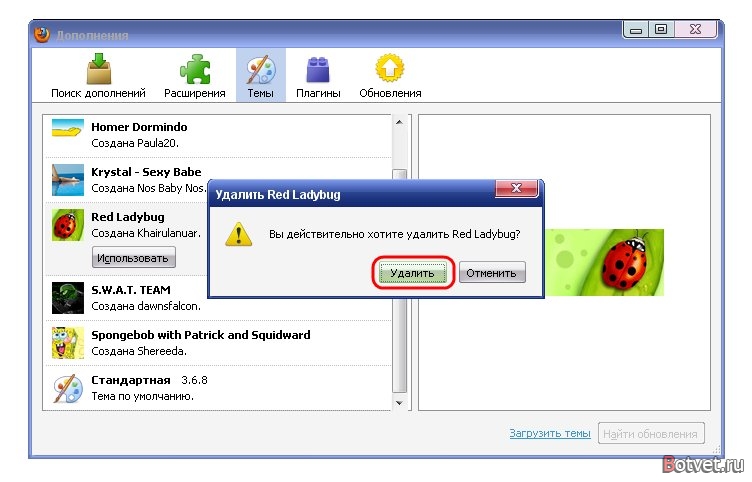Viewport: 752px width, 482px height.
Task: Click the Стандартная default theme icon
Action: coord(68,388)
